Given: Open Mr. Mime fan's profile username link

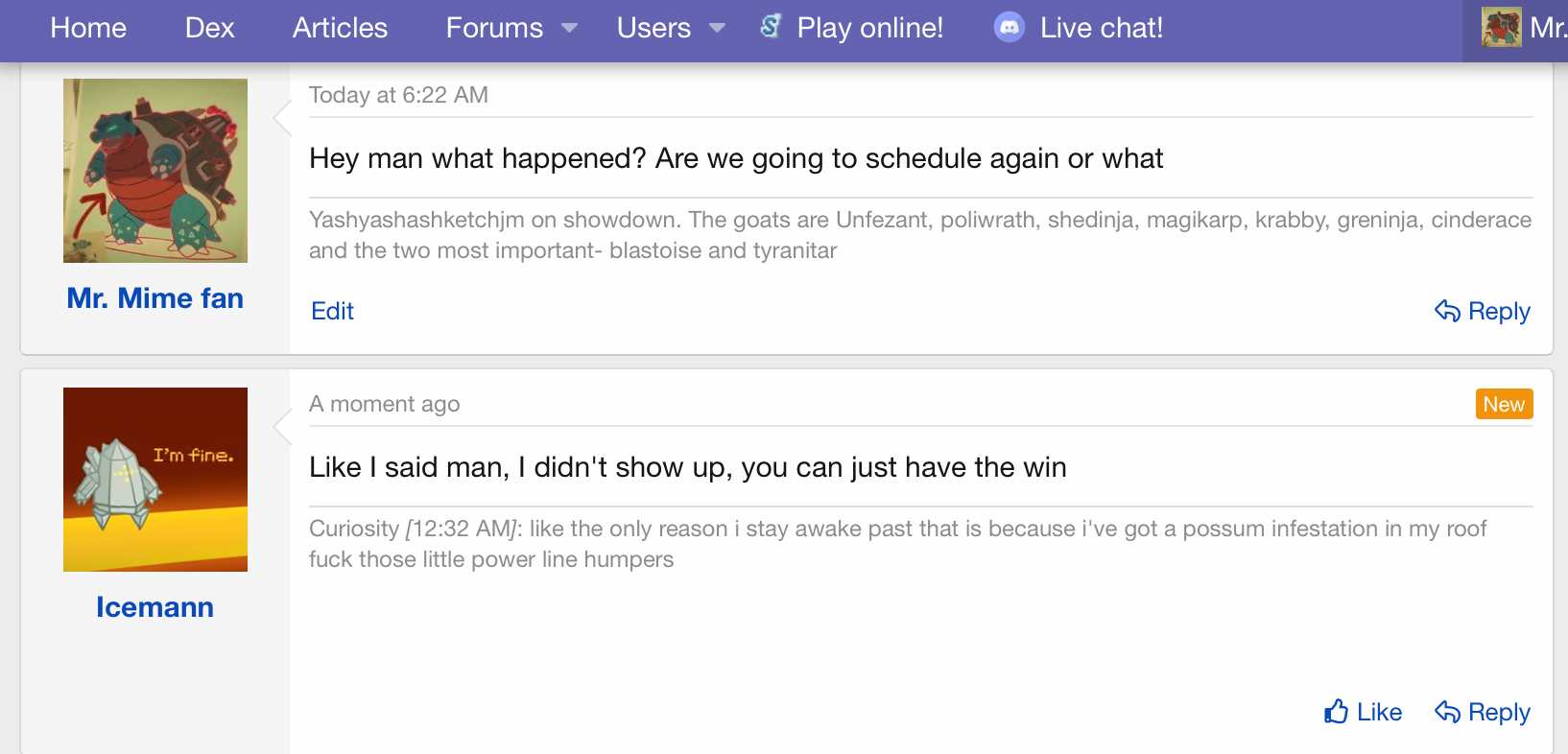Looking at the screenshot, I should (x=155, y=298).
